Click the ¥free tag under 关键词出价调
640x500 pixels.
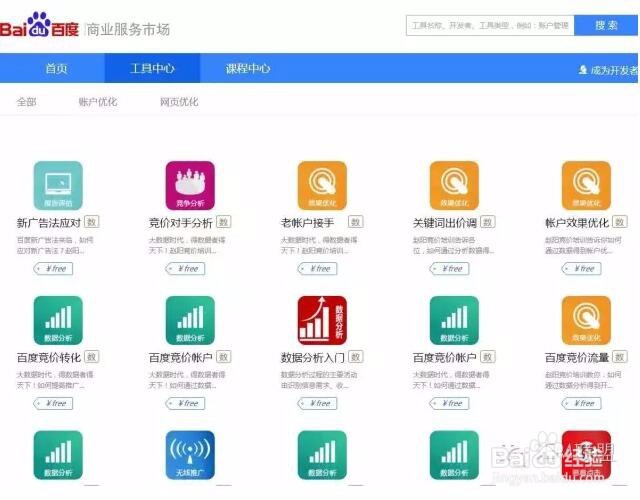(450, 269)
